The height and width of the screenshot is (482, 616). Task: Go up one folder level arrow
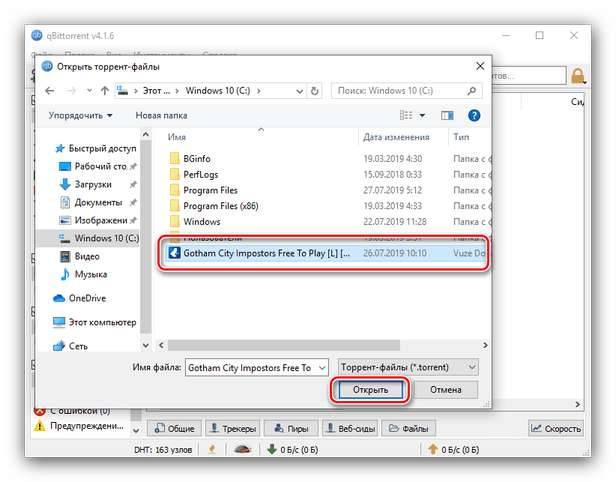(x=104, y=90)
